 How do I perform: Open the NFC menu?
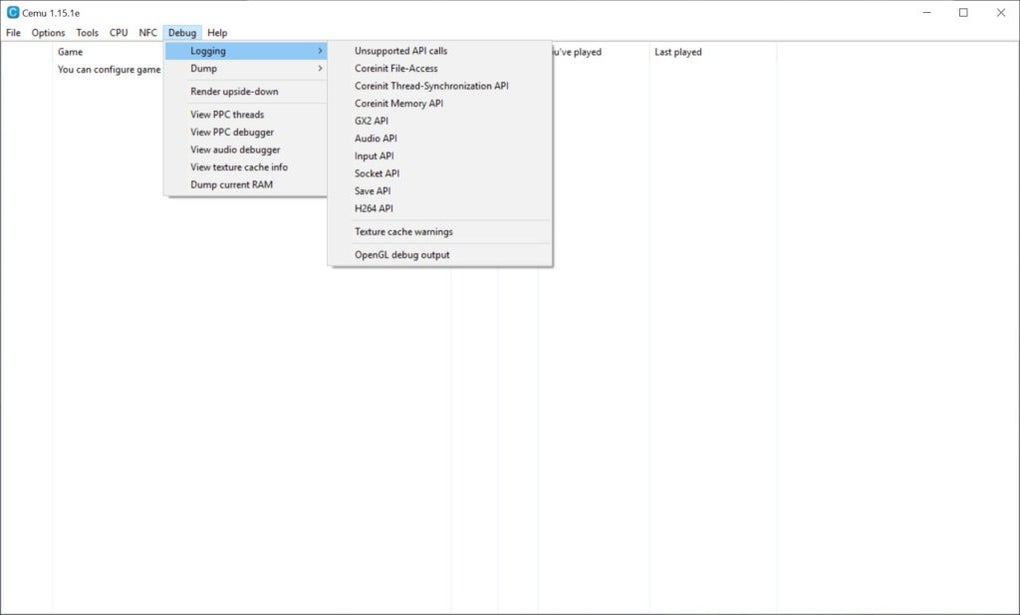[x=148, y=33]
